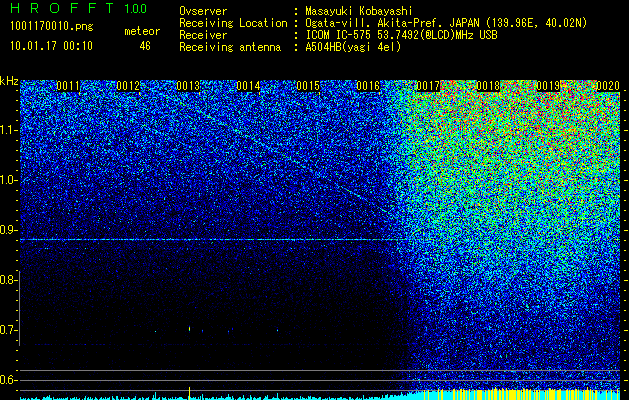Click the date stamp 10.01.17 00:10

[x=51, y=46]
